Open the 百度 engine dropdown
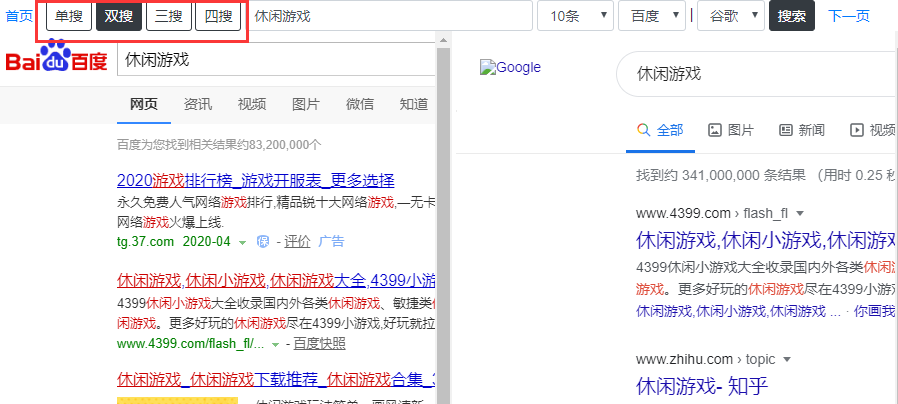Screen dimensions: 898x404 (x=652, y=16)
